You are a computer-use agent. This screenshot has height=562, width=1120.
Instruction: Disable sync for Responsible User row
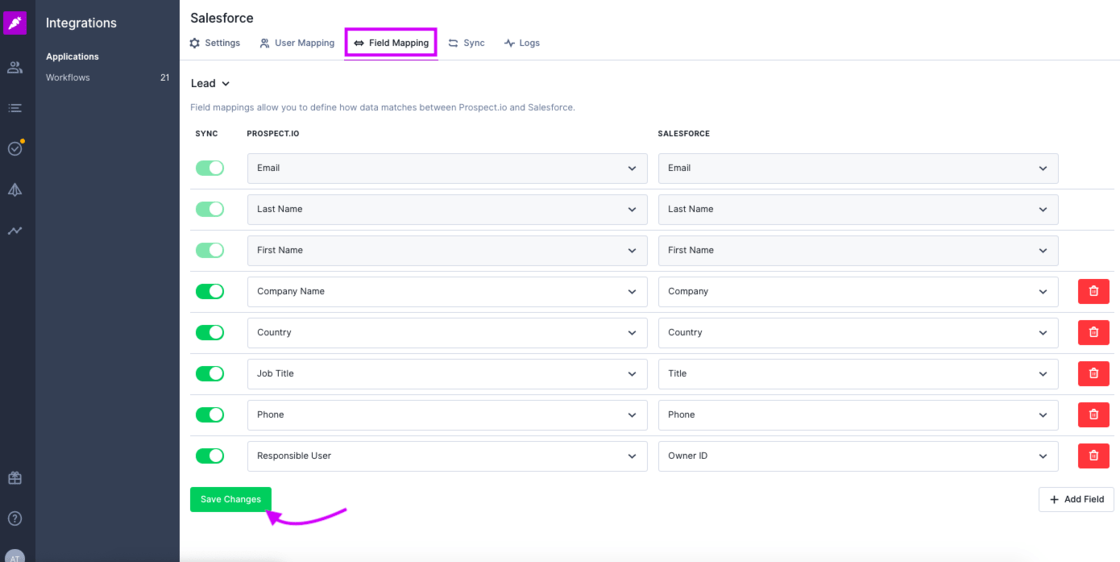[210, 456]
